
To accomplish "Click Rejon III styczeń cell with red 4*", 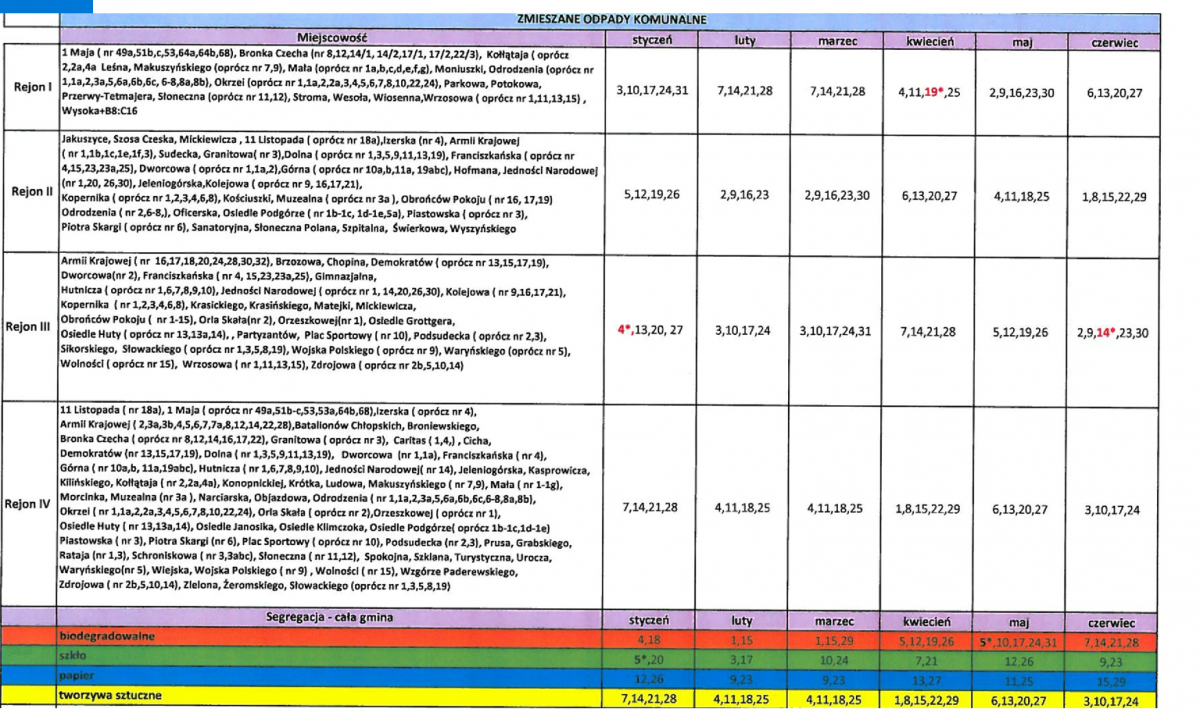I will tap(653, 329).
